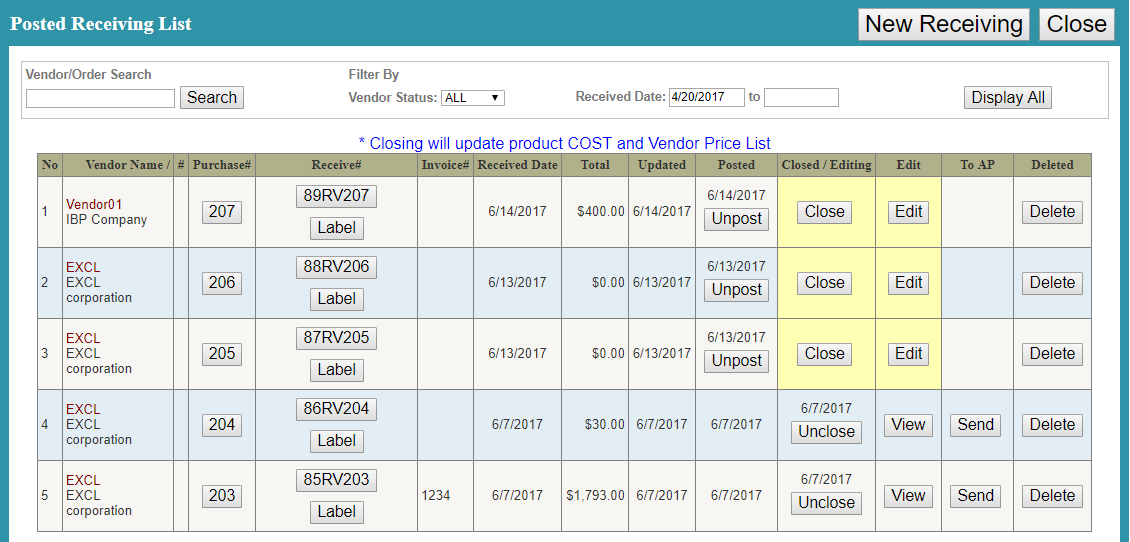The width and height of the screenshot is (1130, 542).
Task: Edit receiving for purchase 206
Action: click(908, 283)
